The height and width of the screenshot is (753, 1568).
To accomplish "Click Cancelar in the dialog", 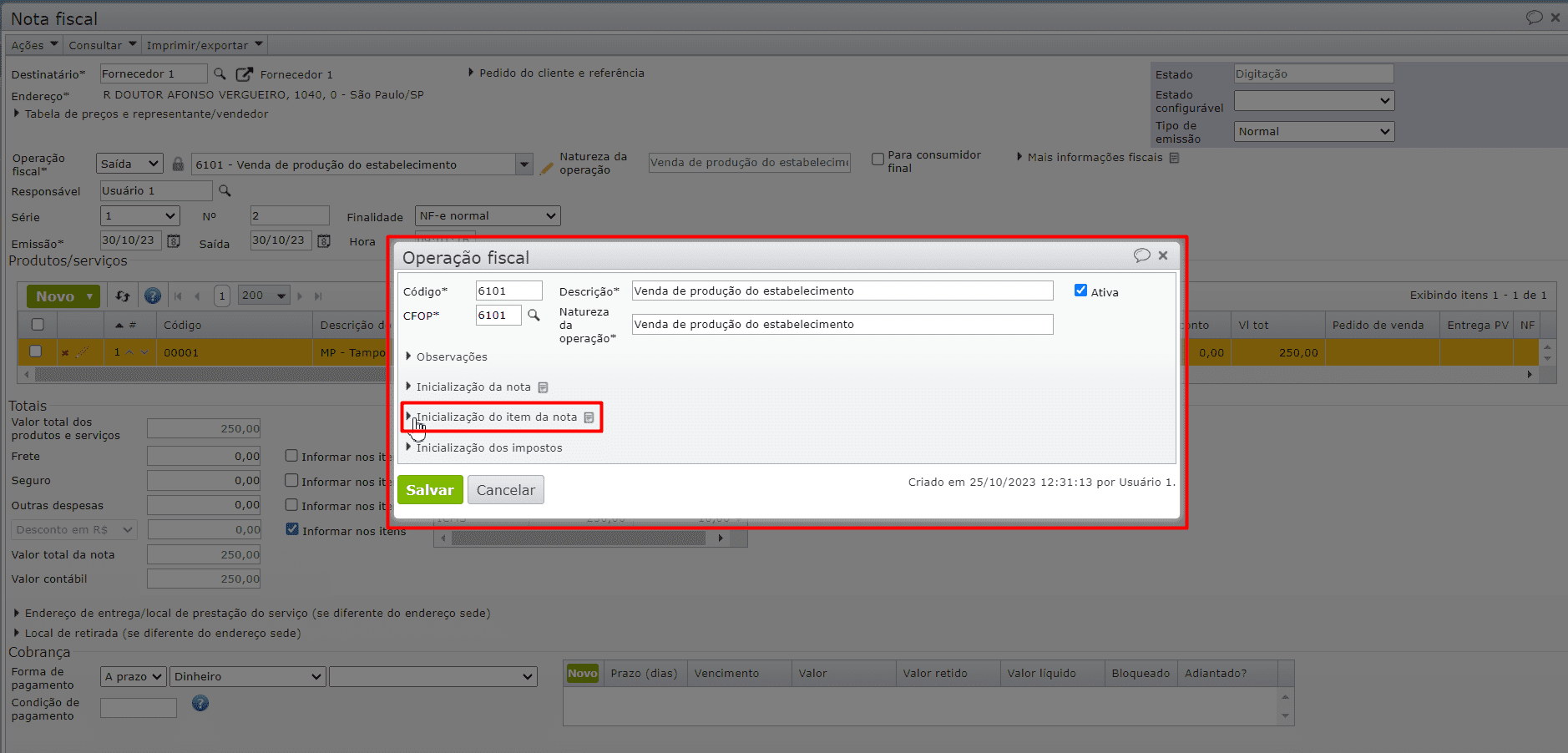I will tap(506, 490).
